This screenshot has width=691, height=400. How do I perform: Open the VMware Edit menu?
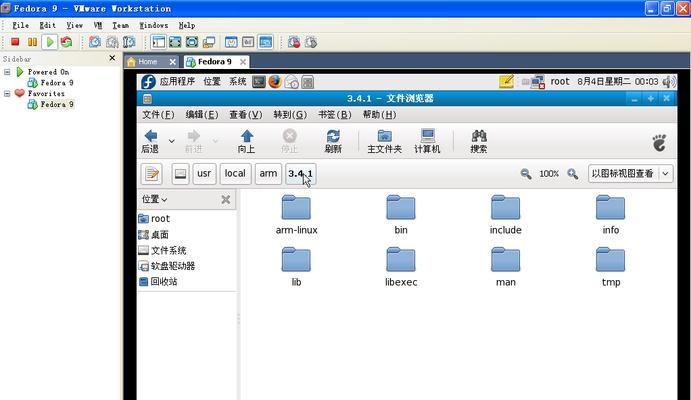[x=47, y=25]
